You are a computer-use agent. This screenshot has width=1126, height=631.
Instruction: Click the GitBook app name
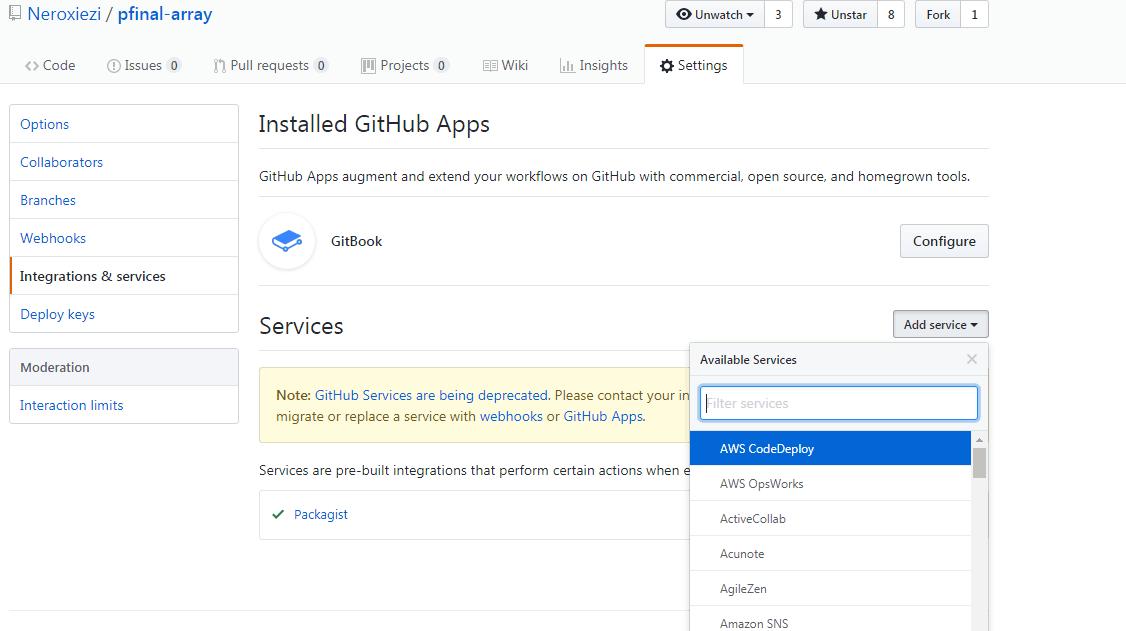[x=356, y=241]
